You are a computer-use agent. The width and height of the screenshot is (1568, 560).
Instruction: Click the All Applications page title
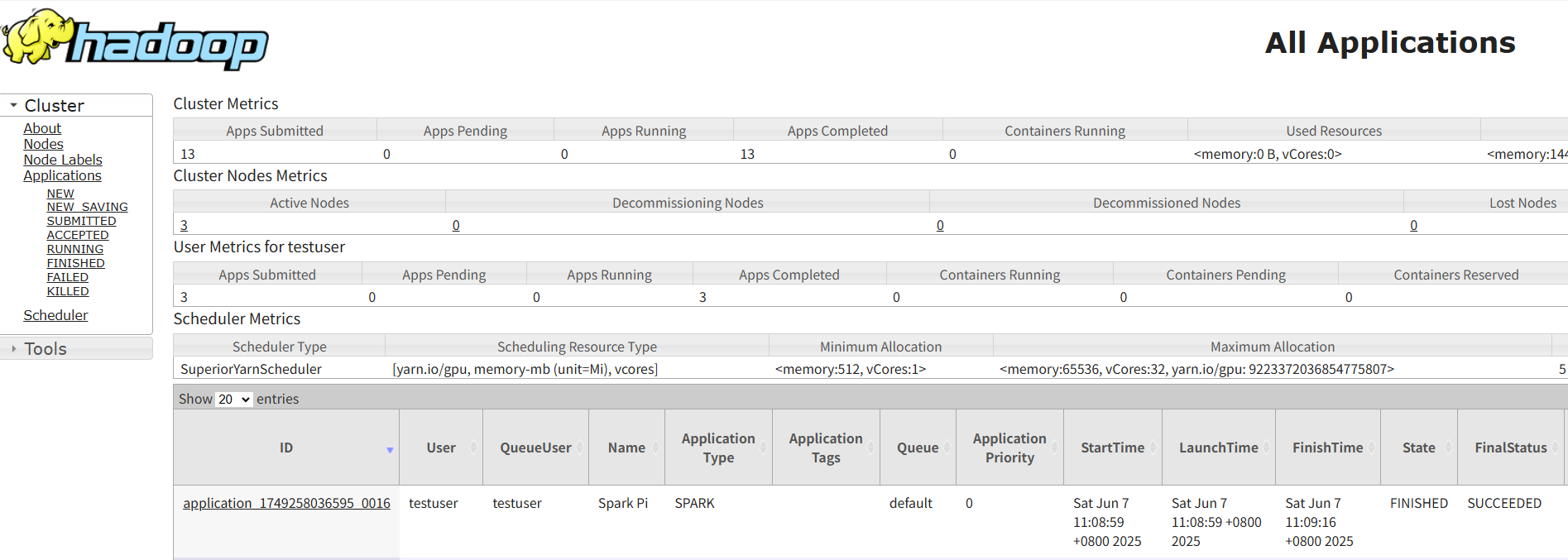1390,42
